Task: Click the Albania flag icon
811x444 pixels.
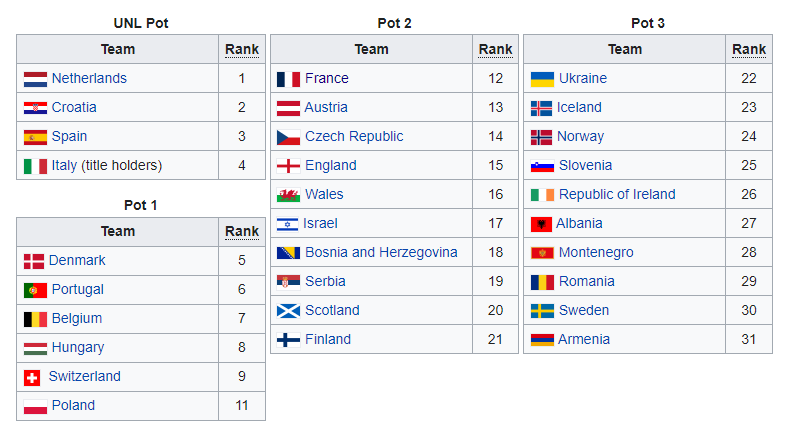Action: pos(542,224)
